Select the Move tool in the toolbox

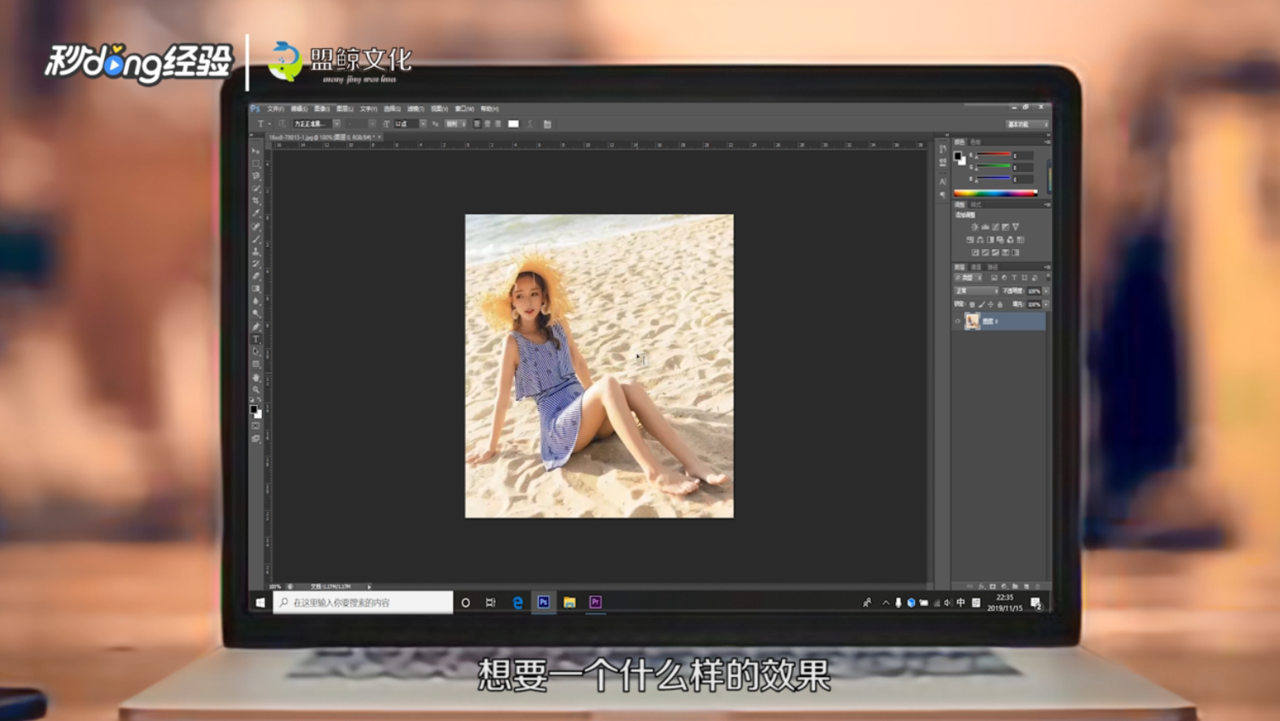pos(256,151)
